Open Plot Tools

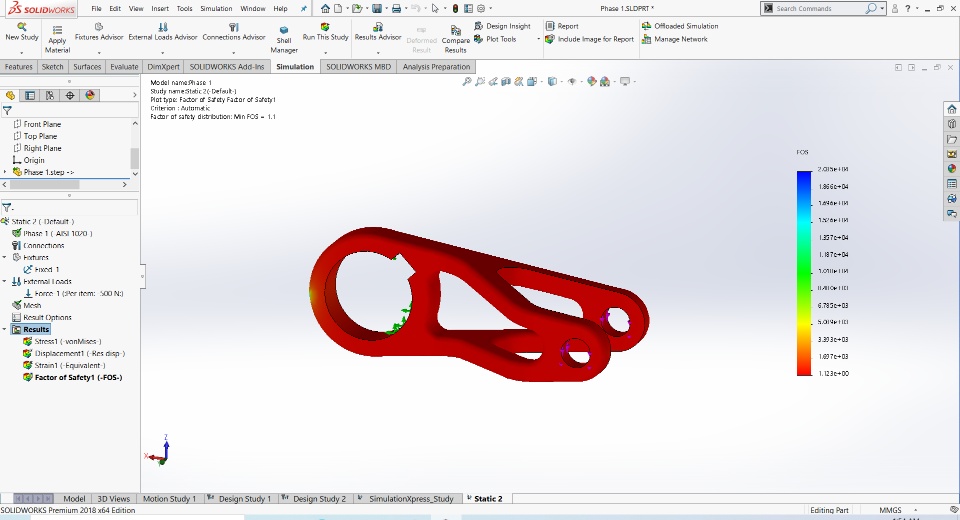(x=495, y=39)
